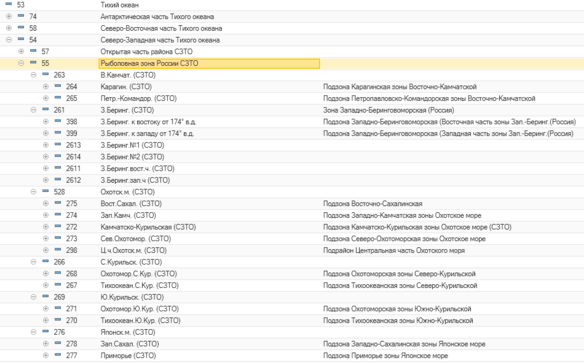This screenshot has width=584, height=363.
Task: Expand row 57 Открытая часть района СЗТО
Action: click(21, 51)
